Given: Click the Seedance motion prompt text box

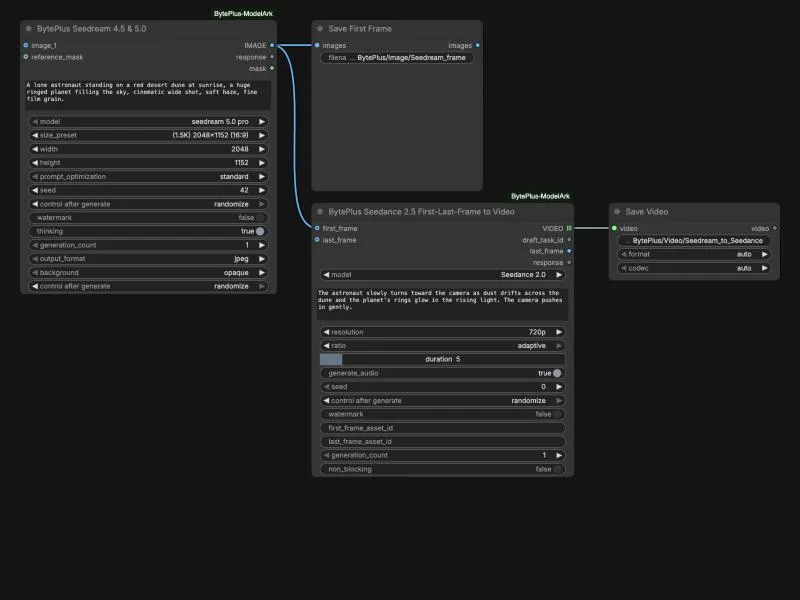Looking at the screenshot, I should click(x=443, y=304).
